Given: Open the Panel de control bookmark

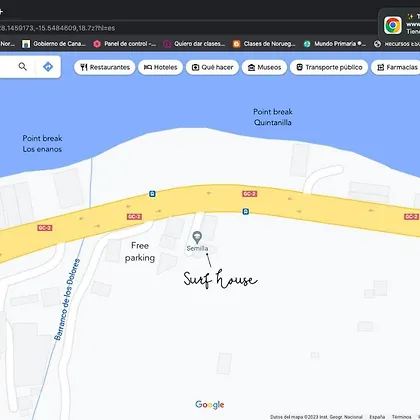Looking at the screenshot, I should pyautogui.click(x=125, y=44).
